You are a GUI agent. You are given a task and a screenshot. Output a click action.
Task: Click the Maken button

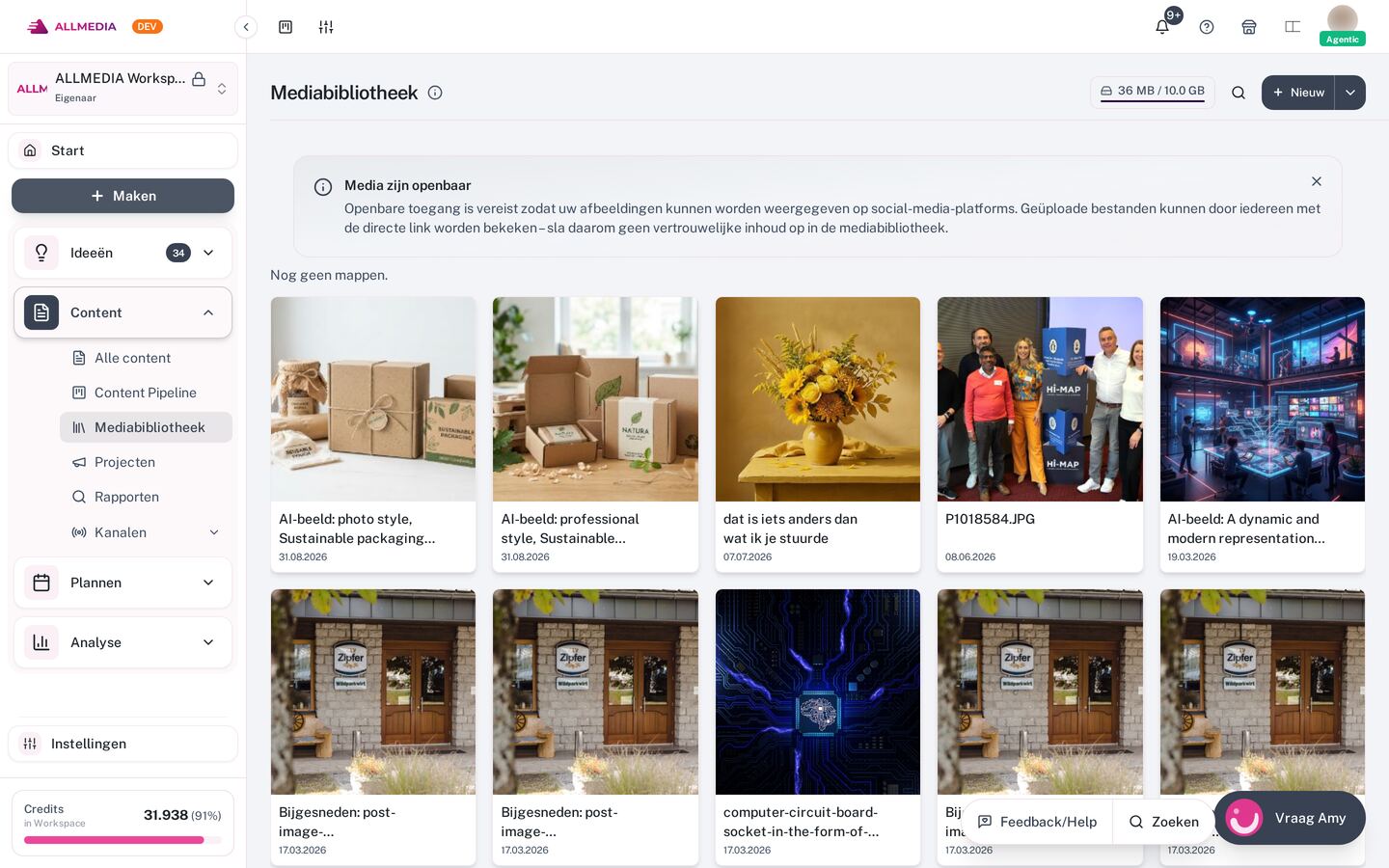click(x=123, y=196)
